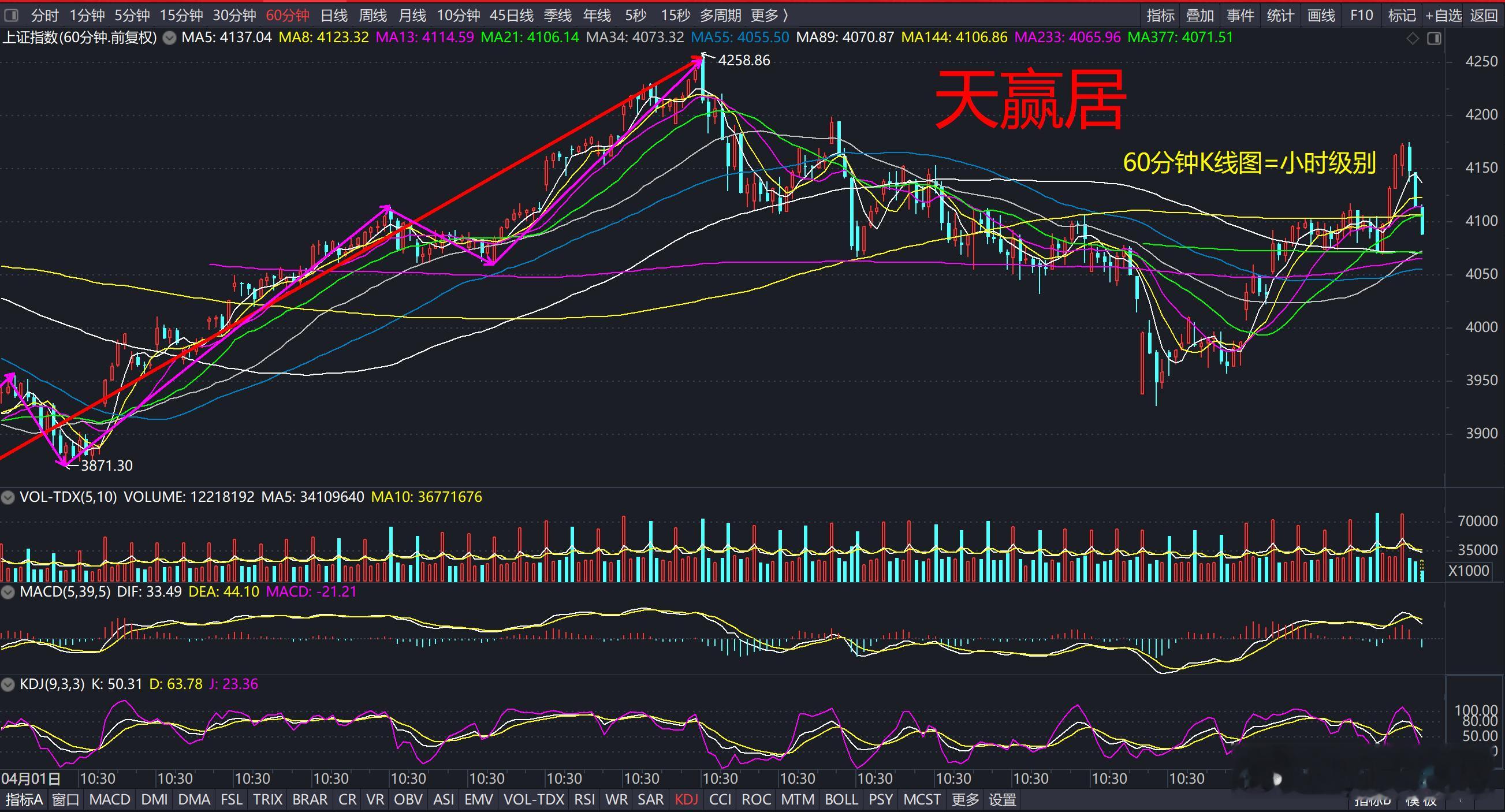Select the MACD indicator tab at bottom

[x=110, y=799]
